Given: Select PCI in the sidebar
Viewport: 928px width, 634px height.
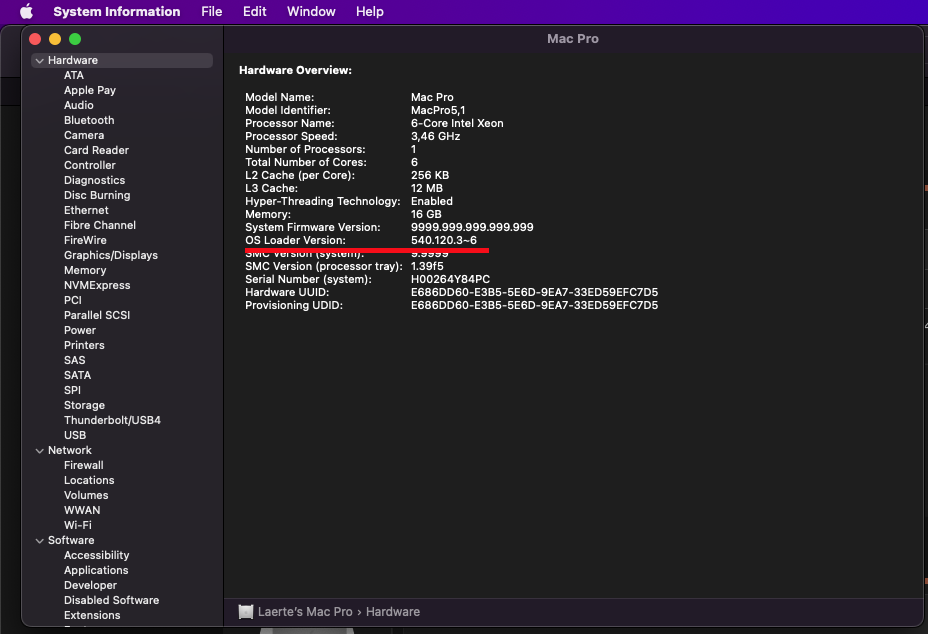Looking at the screenshot, I should 73,300.
